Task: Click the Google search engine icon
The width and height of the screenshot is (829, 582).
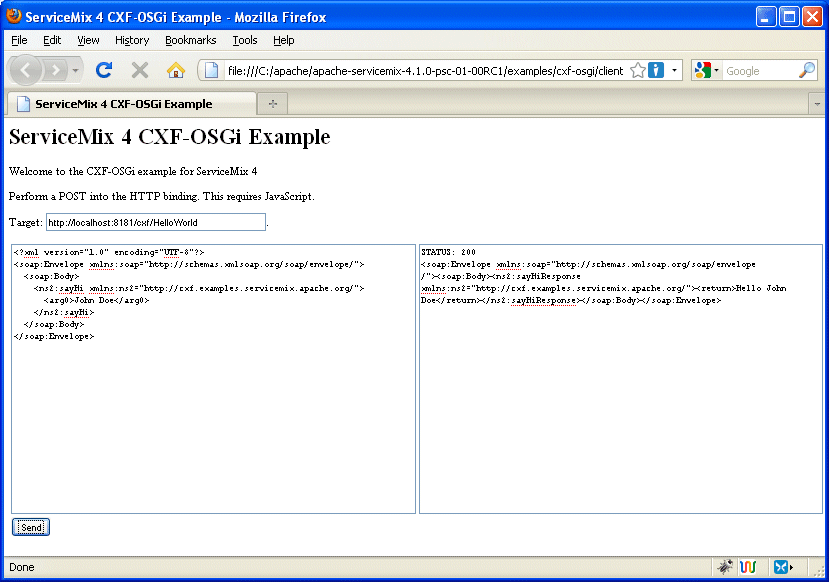Action: point(703,70)
